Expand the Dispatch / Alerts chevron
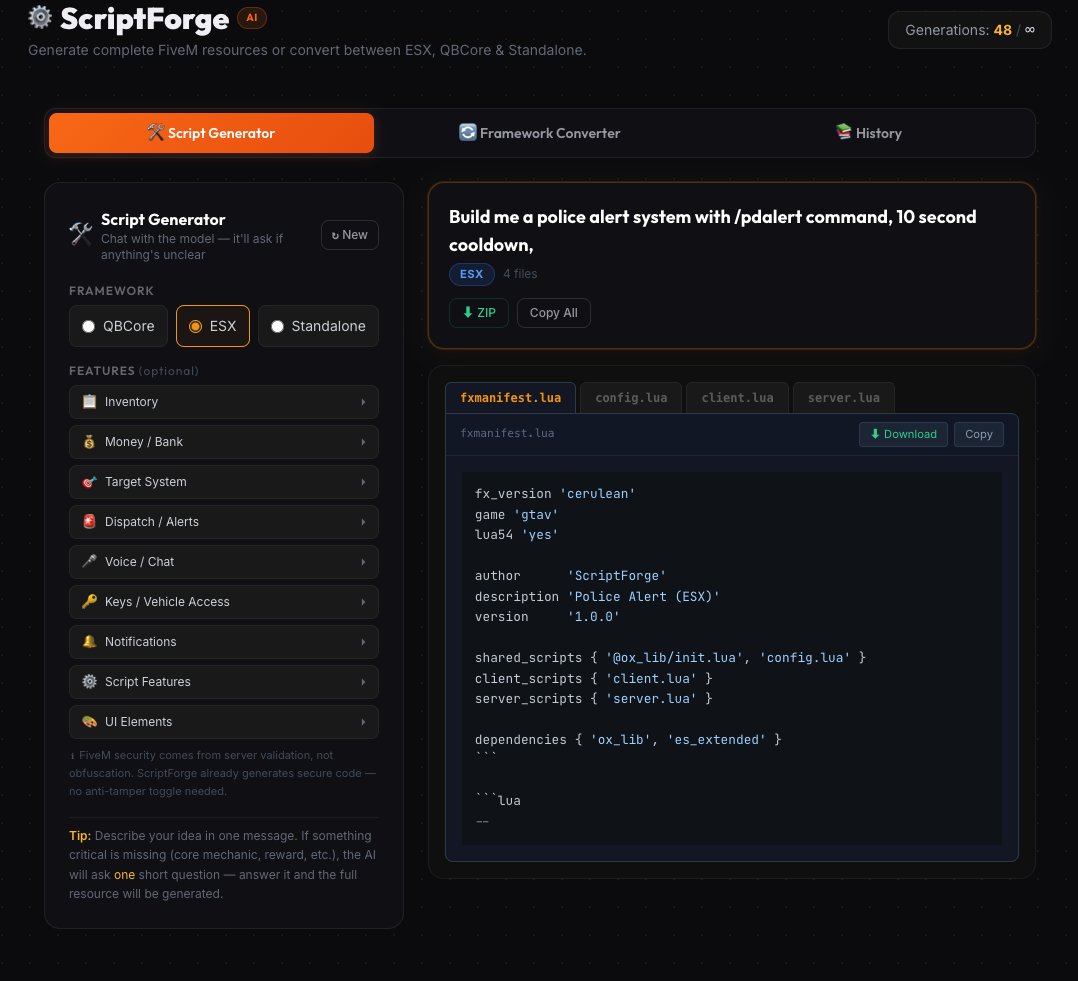 [363, 522]
